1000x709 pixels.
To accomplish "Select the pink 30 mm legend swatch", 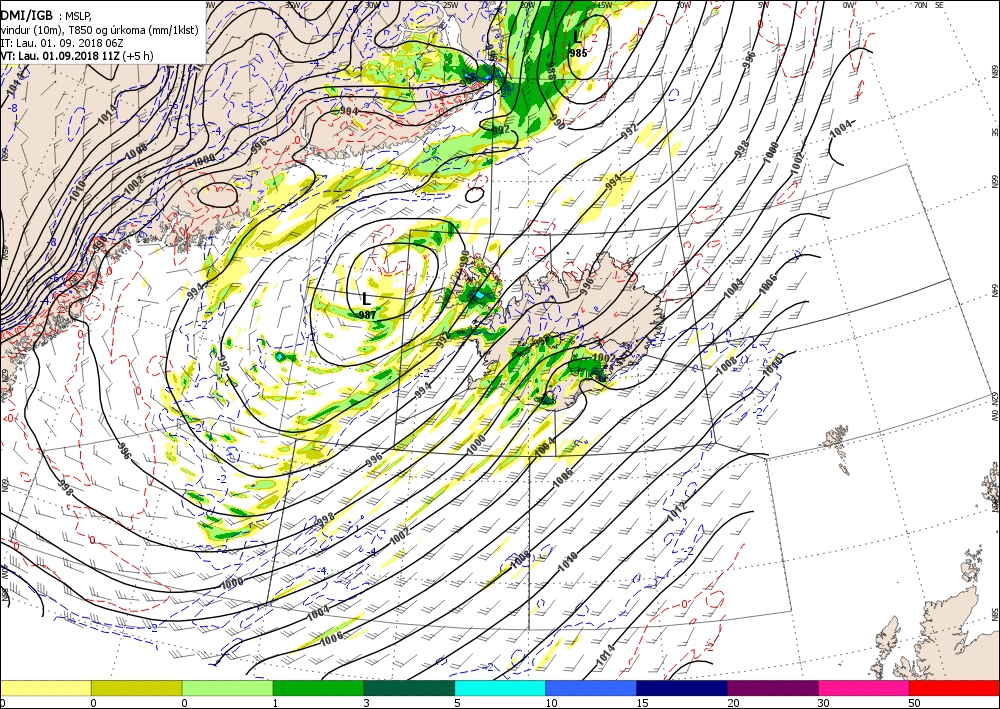I will click(x=864, y=688).
